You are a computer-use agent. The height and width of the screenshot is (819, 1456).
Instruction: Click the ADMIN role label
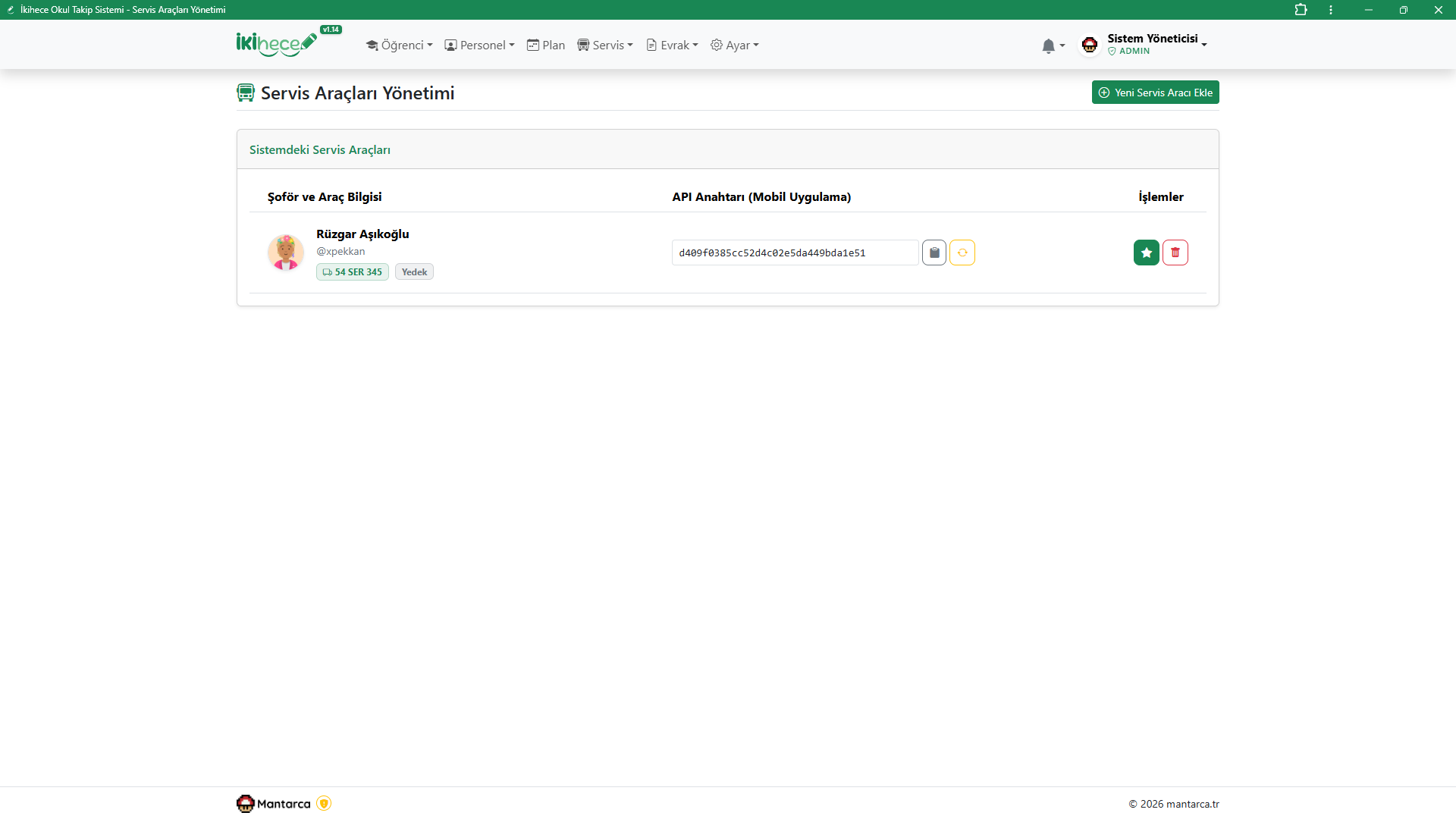(1134, 52)
